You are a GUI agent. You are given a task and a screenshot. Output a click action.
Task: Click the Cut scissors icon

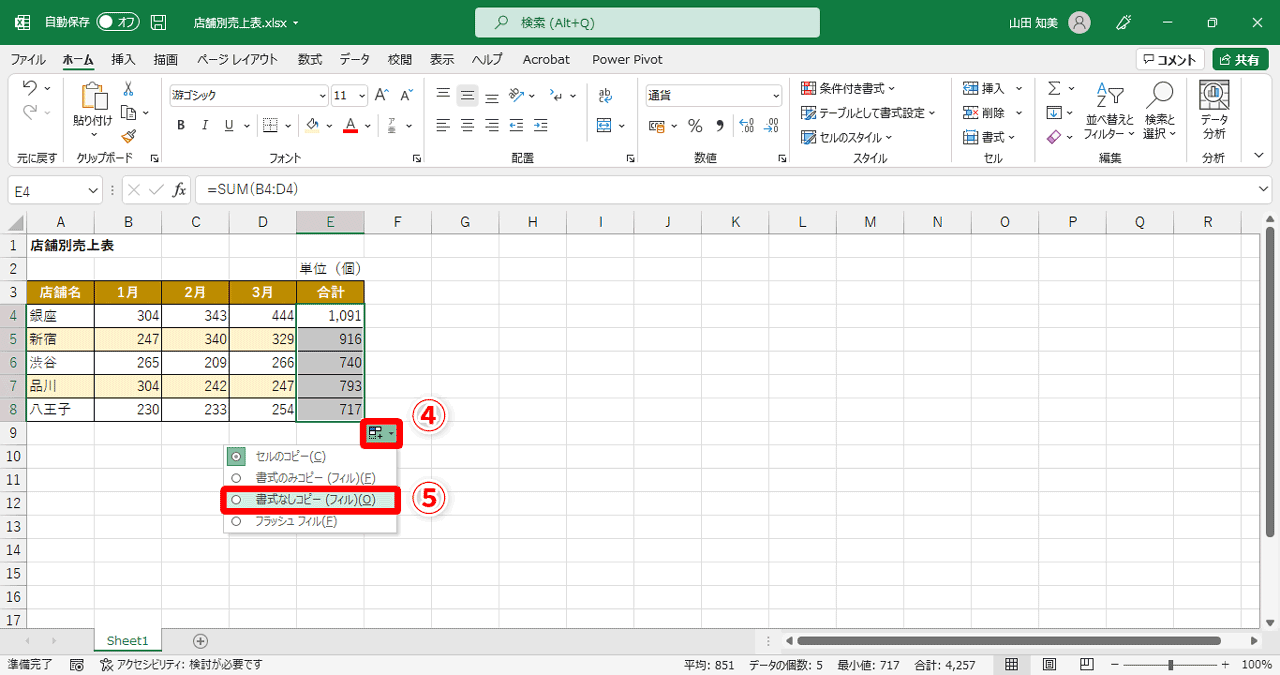[x=128, y=89]
